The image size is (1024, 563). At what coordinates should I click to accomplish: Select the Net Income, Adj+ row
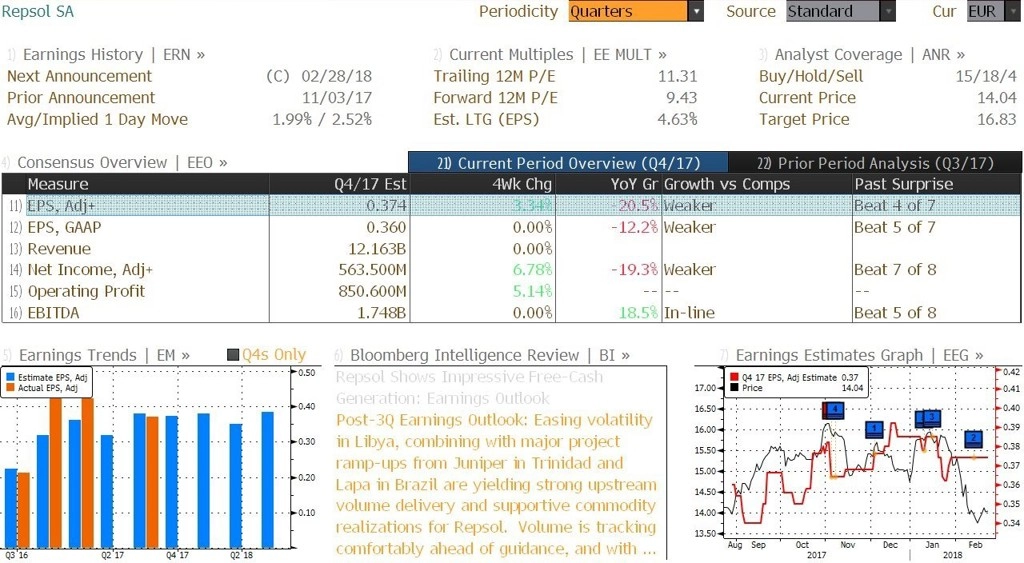point(511,270)
